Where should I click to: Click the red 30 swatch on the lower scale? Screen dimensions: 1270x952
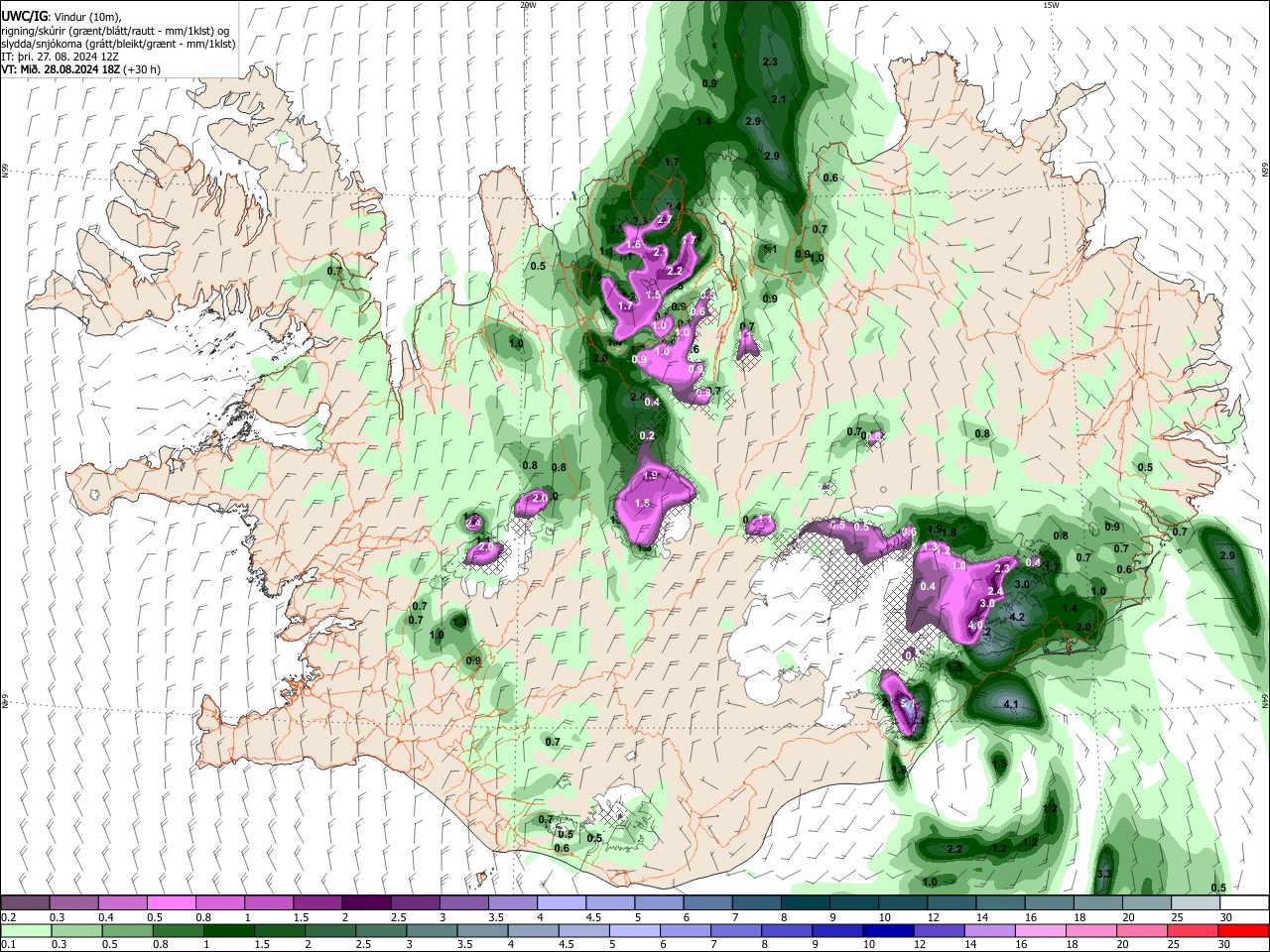pyautogui.click(x=1244, y=930)
